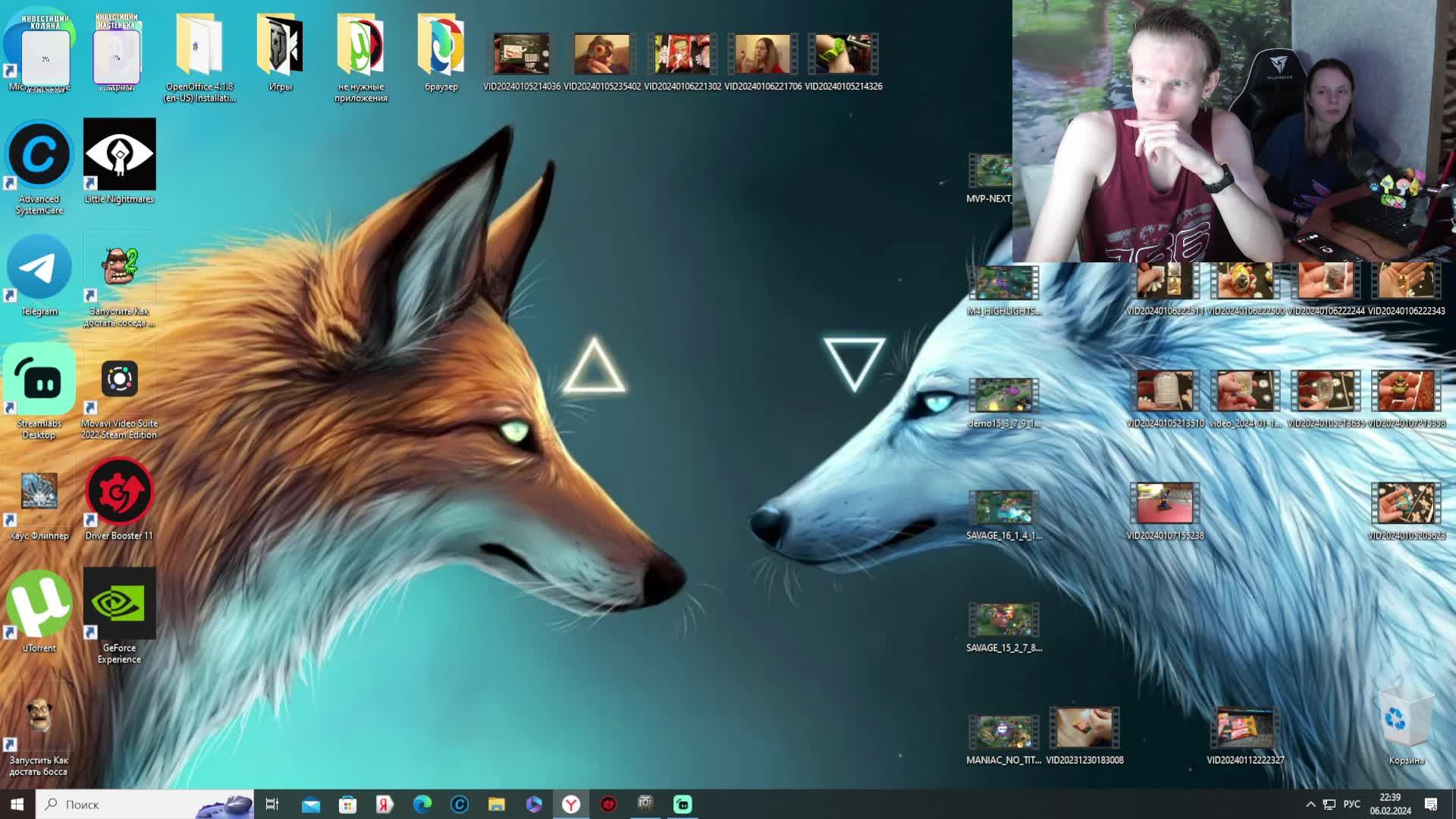The height and width of the screenshot is (819, 1456).
Task: Show hidden system tray icons
Action: 1310,804
